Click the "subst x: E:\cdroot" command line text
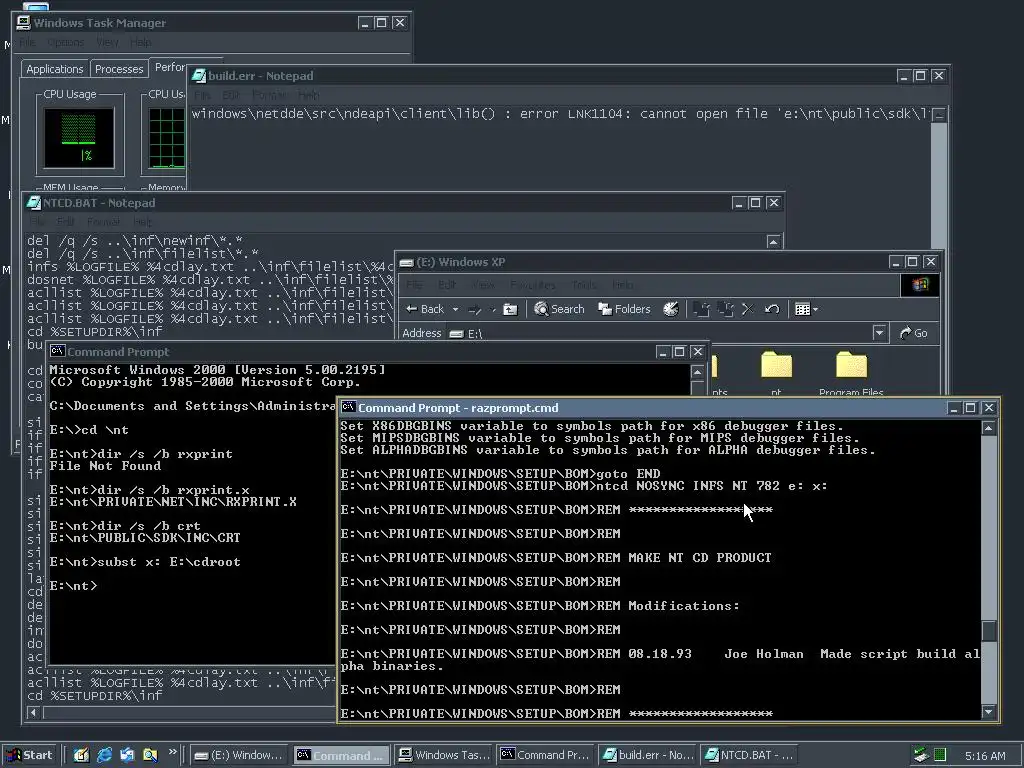Screen dimensions: 1024x768 tap(168, 562)
